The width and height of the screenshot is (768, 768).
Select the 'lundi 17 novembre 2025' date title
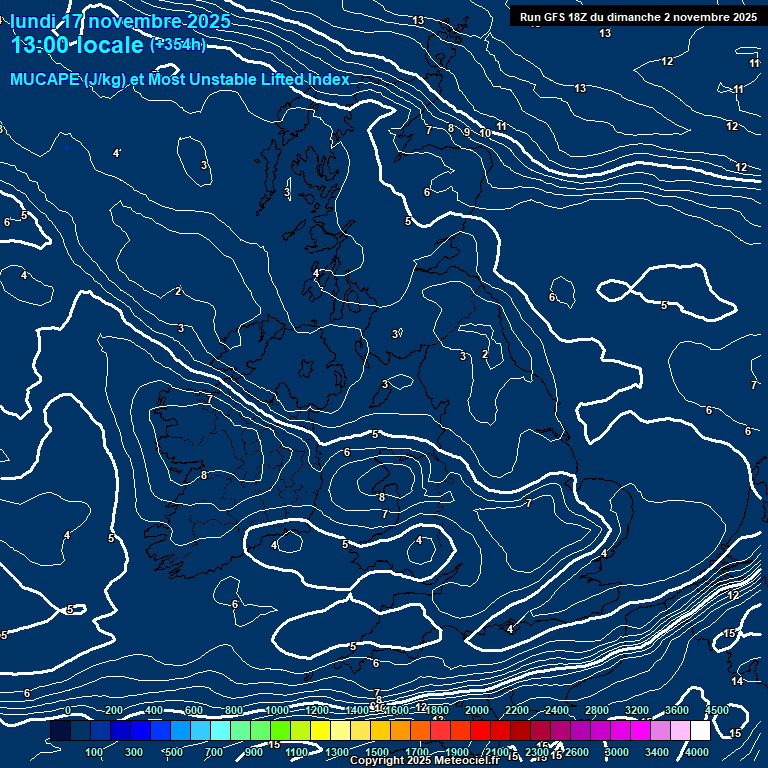pyautogui.click(x=120, y=21)
